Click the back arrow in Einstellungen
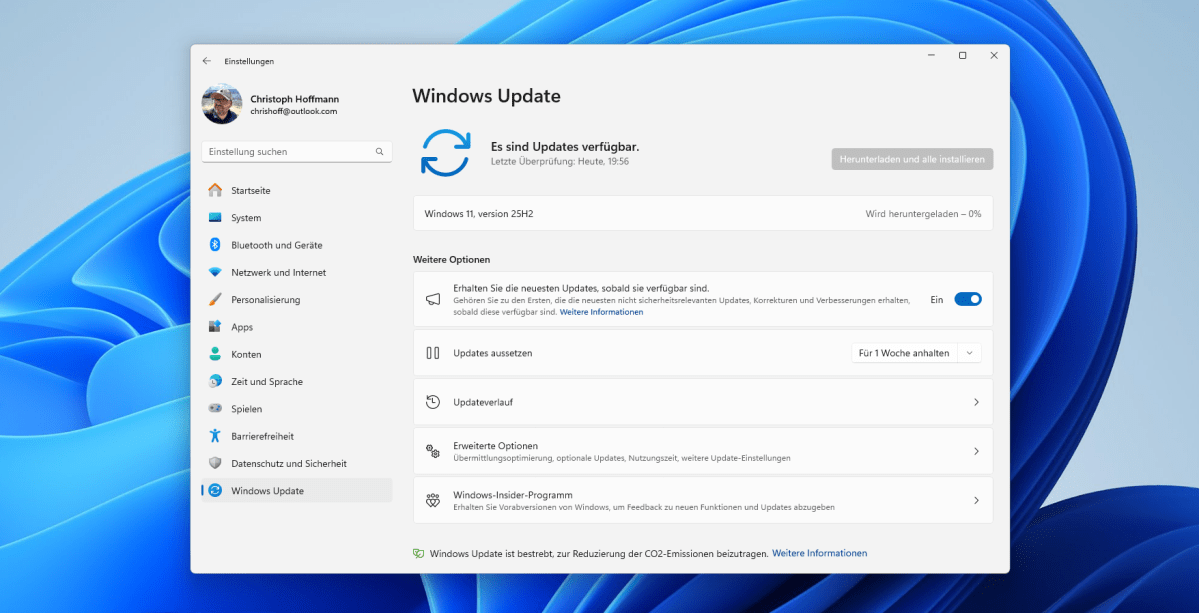 (208, 60)
